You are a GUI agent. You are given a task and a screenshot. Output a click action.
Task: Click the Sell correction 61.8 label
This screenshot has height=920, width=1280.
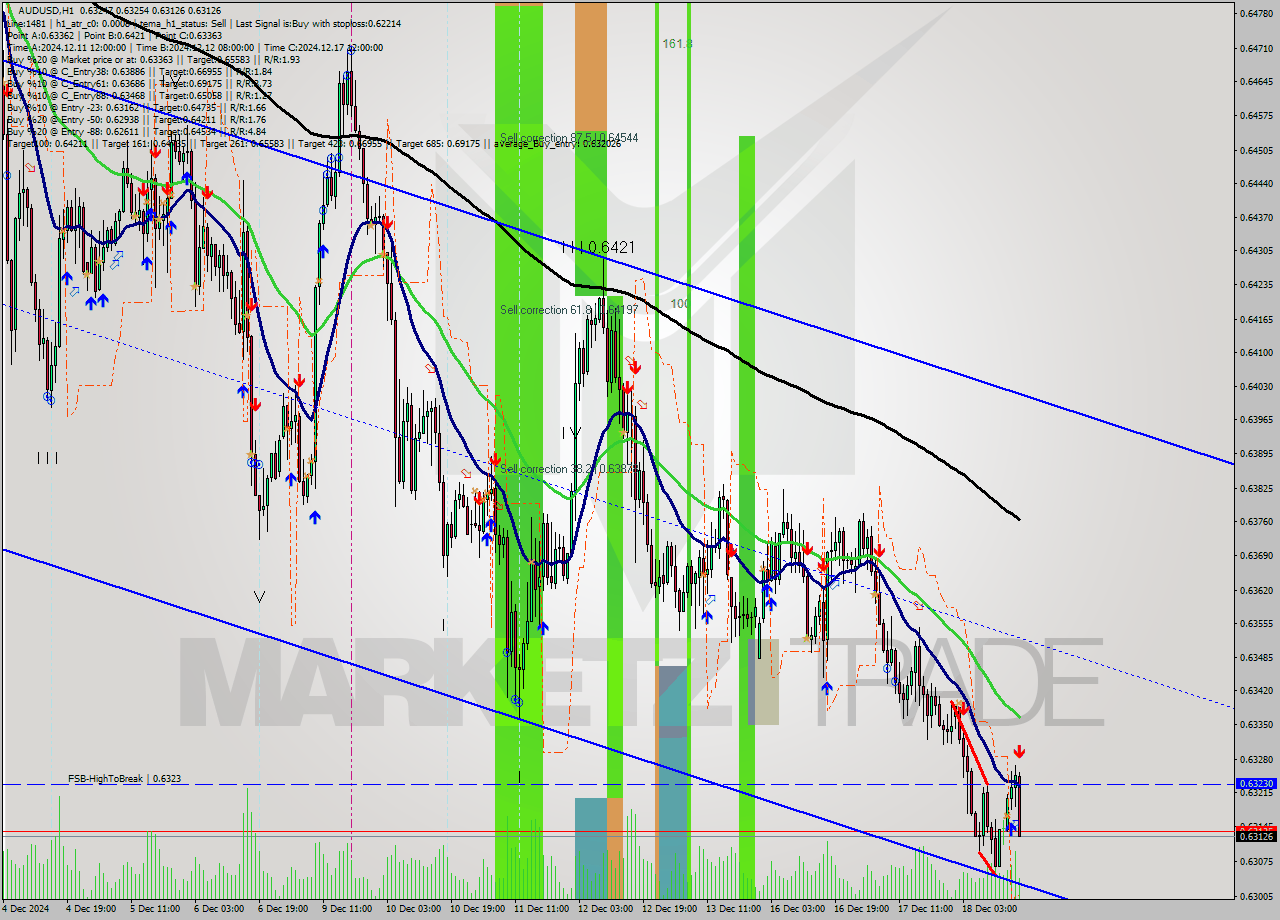pyautogui.click(x=569, y=310)
